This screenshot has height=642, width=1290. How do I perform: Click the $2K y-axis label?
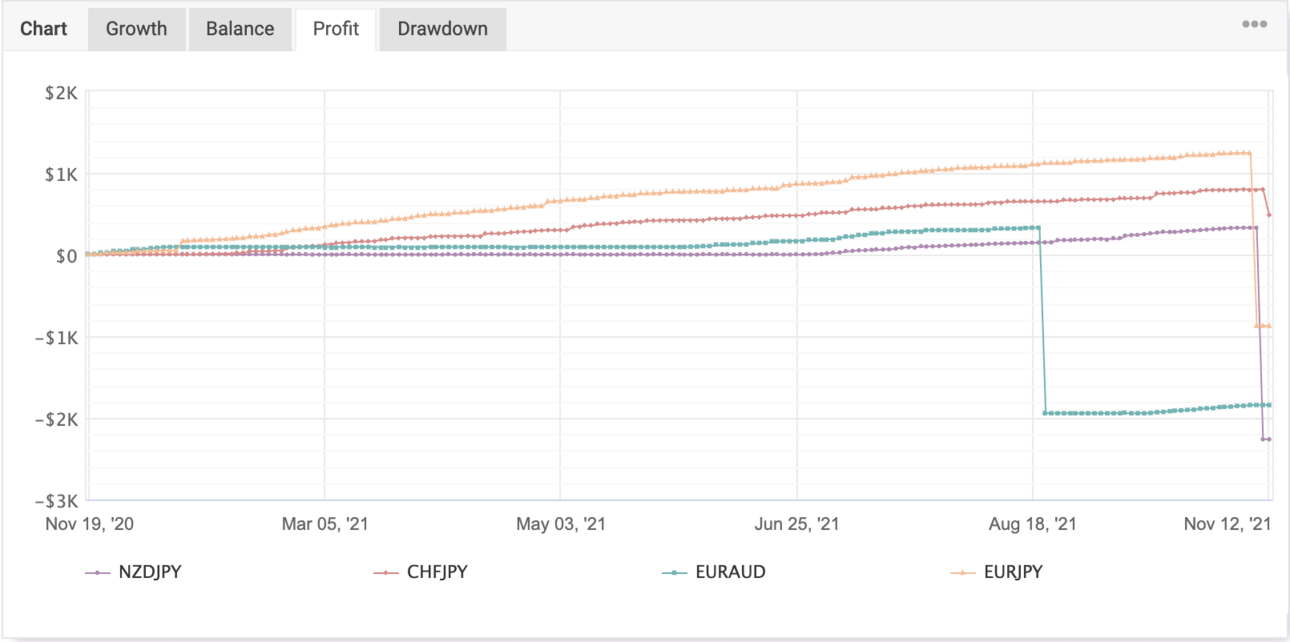pyautogui.click(x=60, y=93)
